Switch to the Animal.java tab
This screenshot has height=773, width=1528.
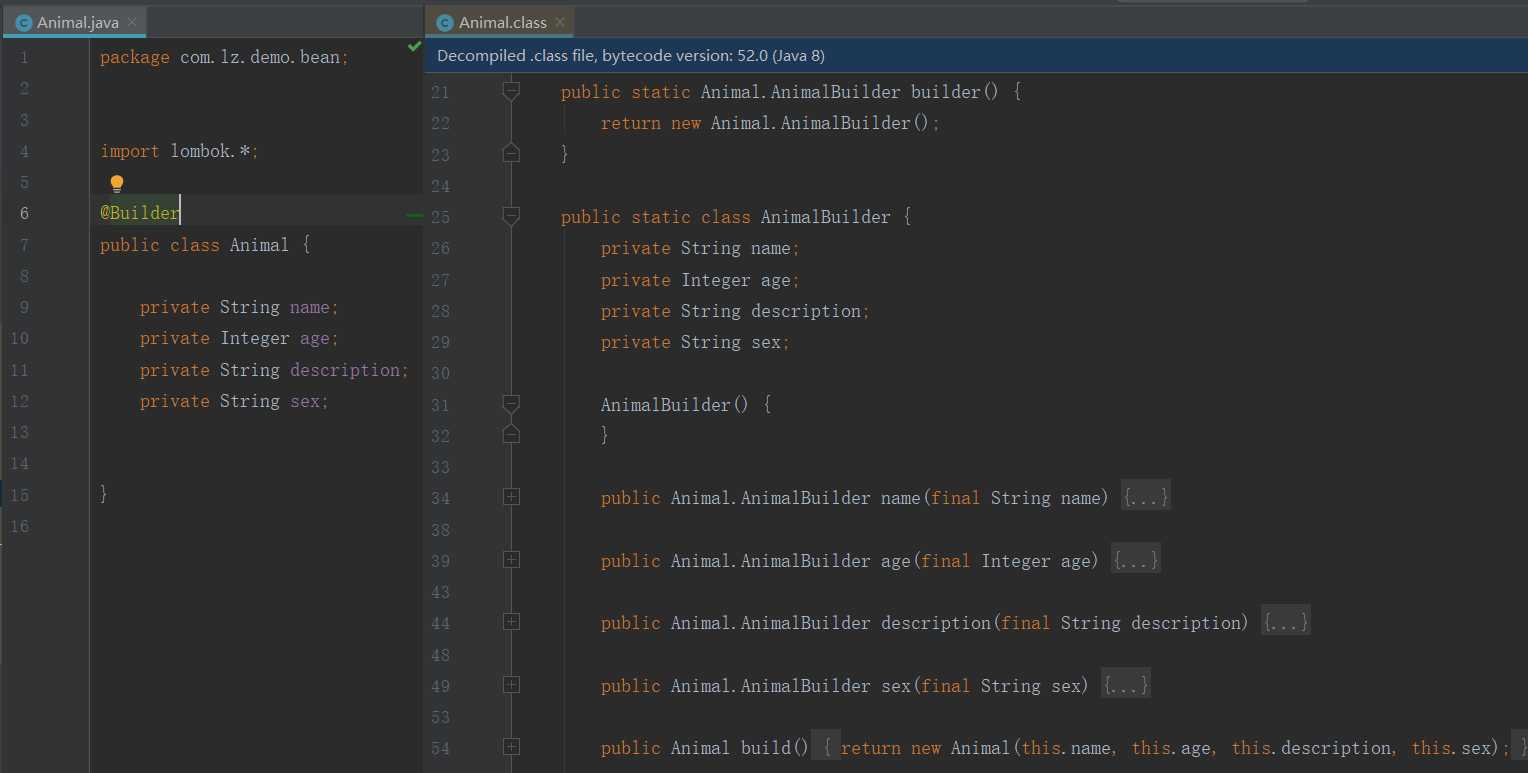(73, 22)
